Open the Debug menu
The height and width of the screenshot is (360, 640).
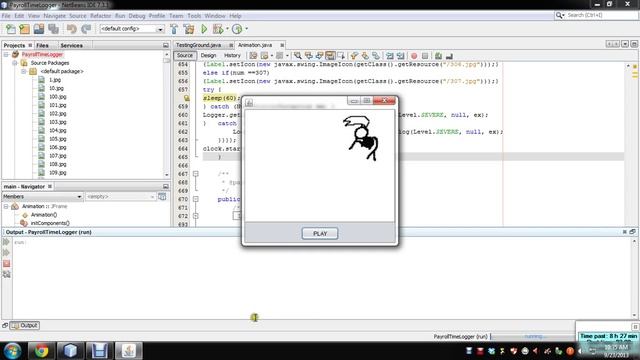click(137, 16)
